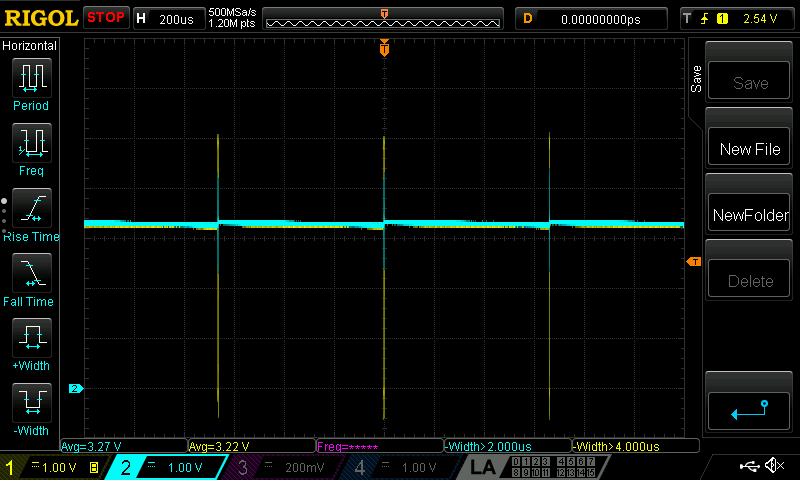The height and width of the screenshot is (480, 800).
Task: Click the speaker mute icon
Action: [773, 466]
